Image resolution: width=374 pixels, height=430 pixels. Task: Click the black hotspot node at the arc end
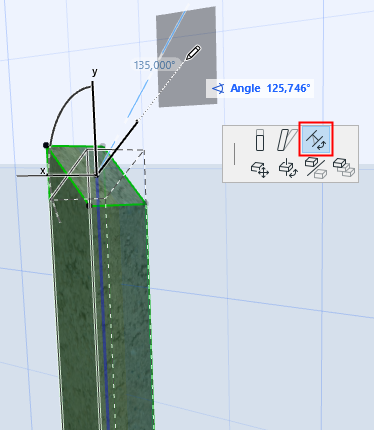tap(46, 145)
